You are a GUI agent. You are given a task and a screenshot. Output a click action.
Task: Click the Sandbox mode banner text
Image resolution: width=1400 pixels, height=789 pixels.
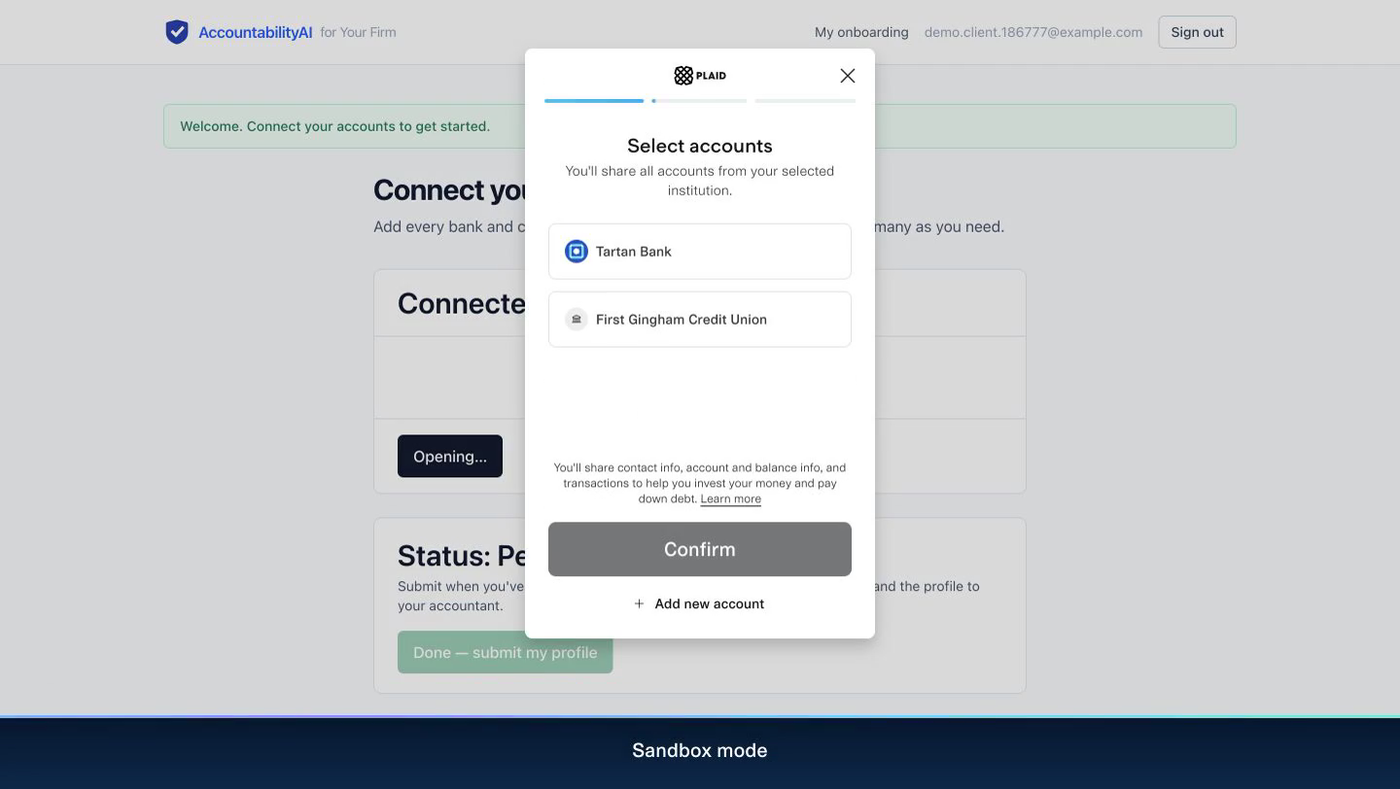[700, 750]
